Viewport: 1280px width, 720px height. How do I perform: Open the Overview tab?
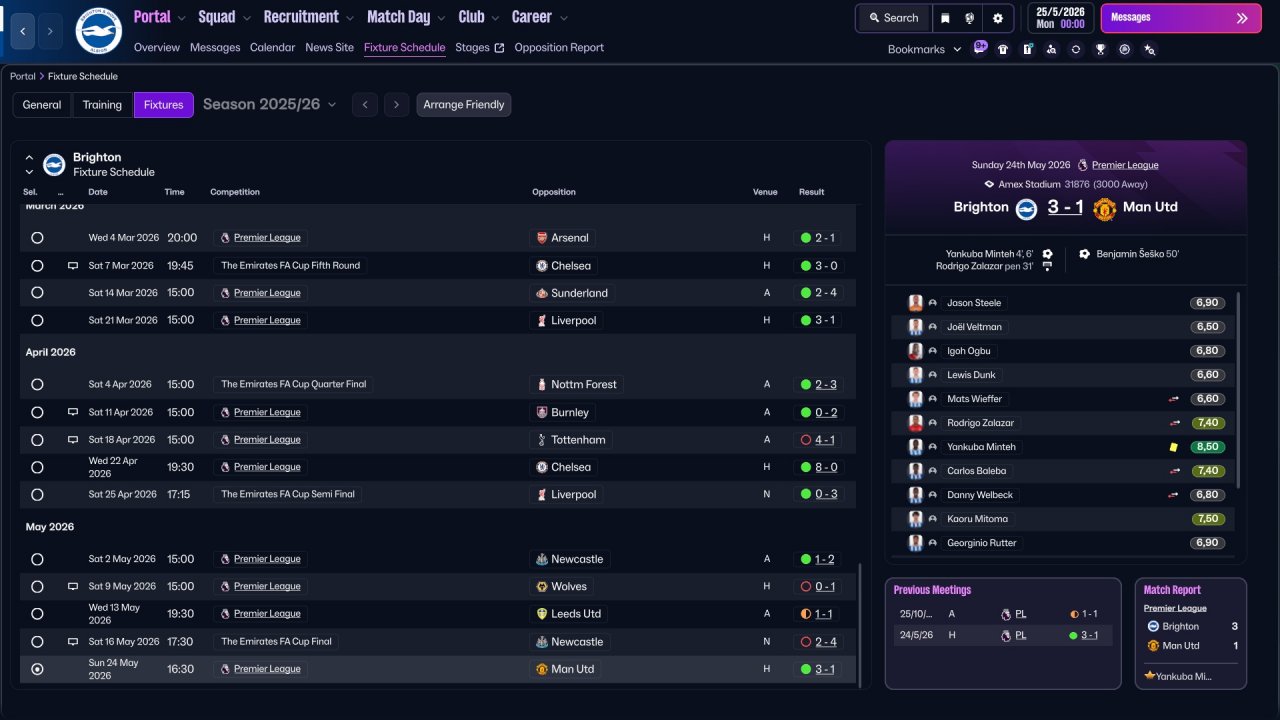[157, 47]
